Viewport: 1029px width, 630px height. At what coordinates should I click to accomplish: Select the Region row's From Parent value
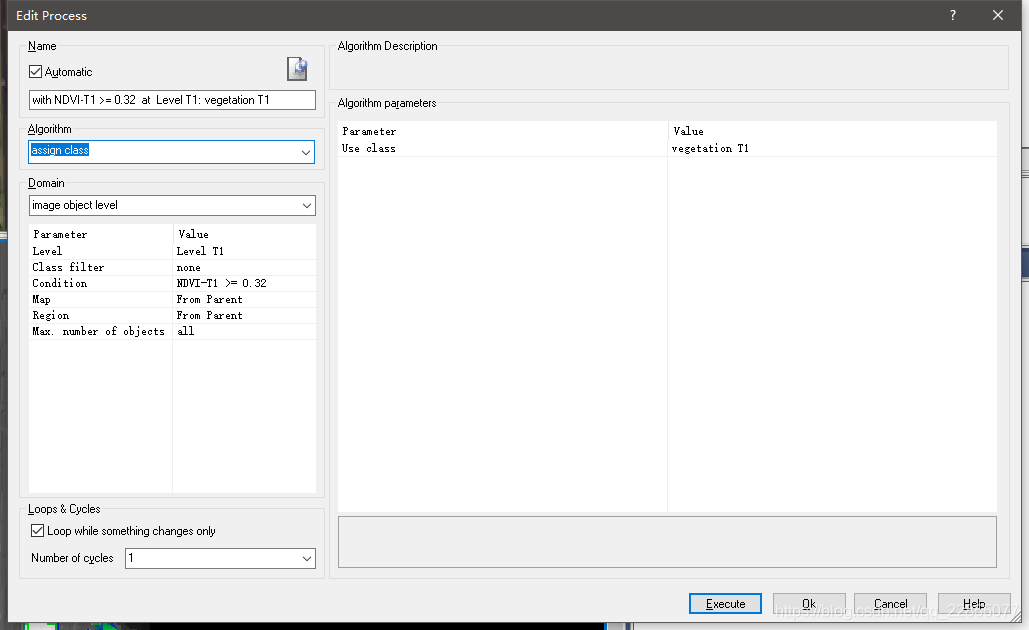244,315
